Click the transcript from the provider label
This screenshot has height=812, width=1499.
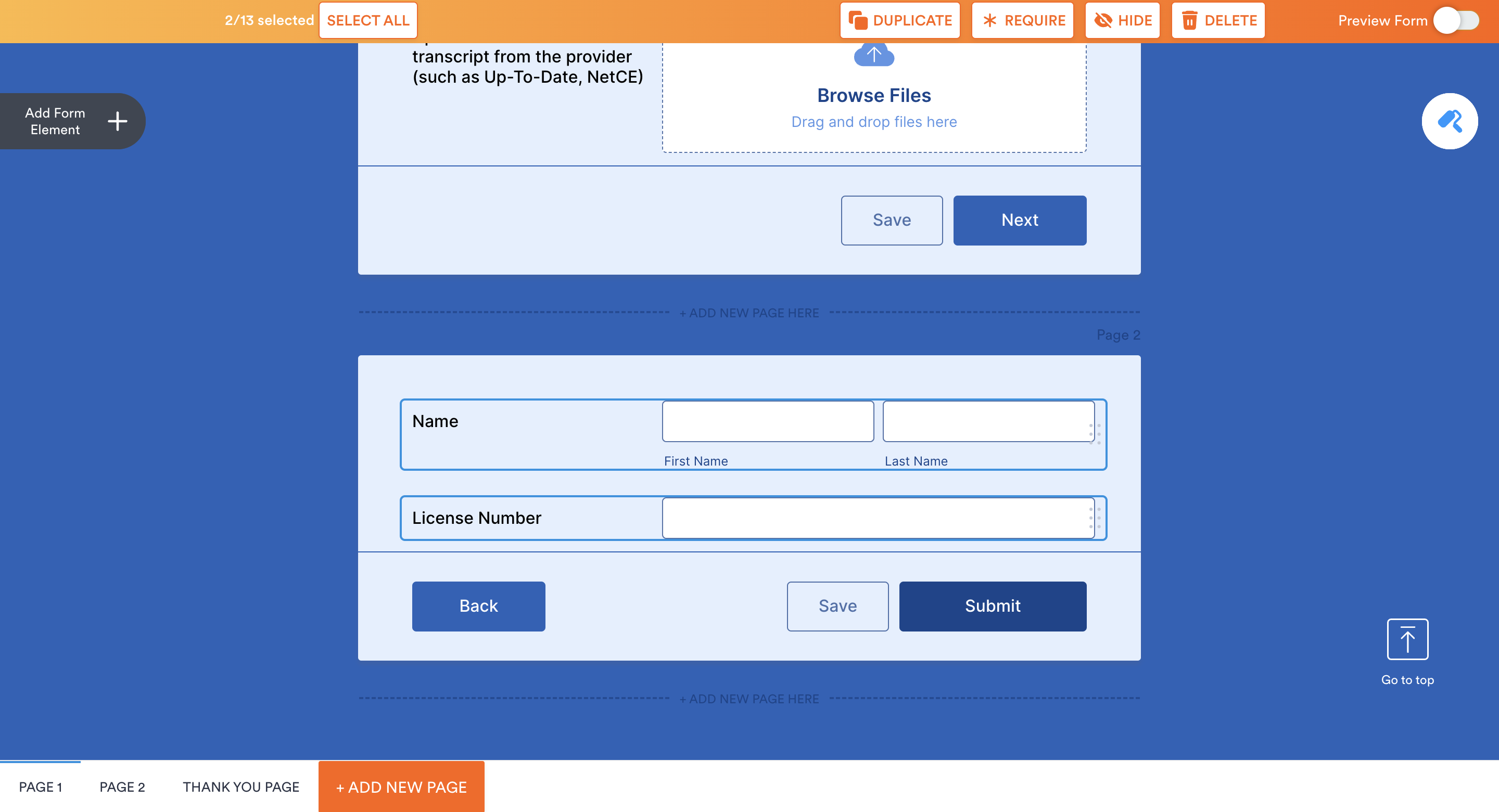pyautogui.click(x=527, y=66)
